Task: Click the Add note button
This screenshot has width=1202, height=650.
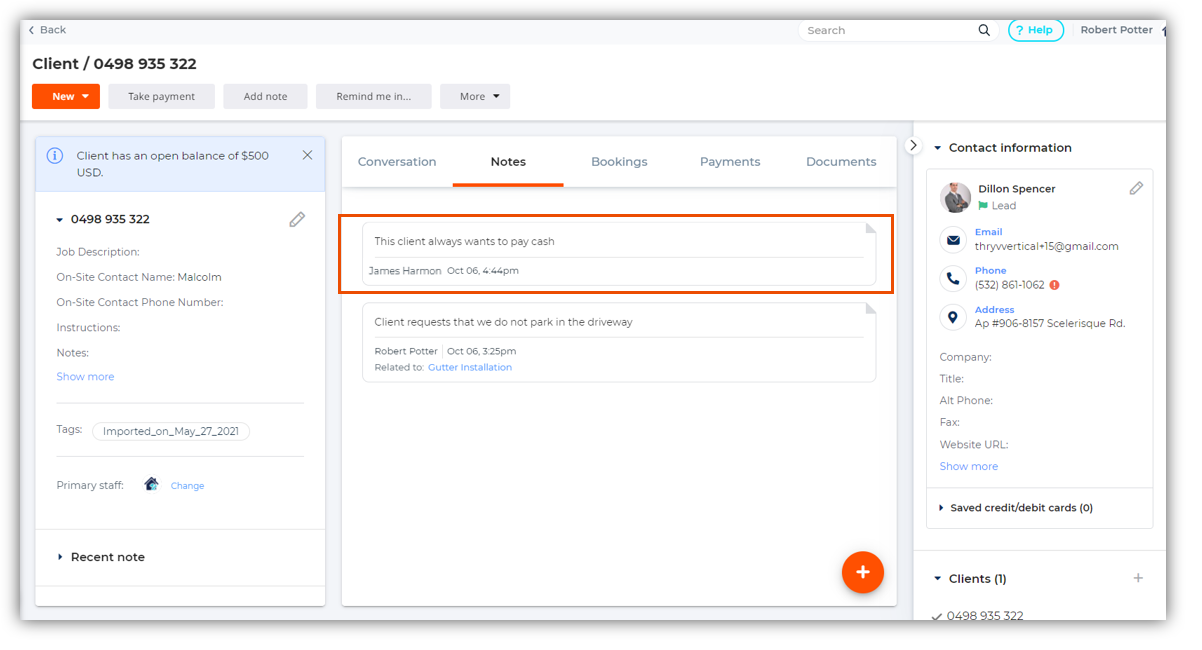Action: [265, 96]
